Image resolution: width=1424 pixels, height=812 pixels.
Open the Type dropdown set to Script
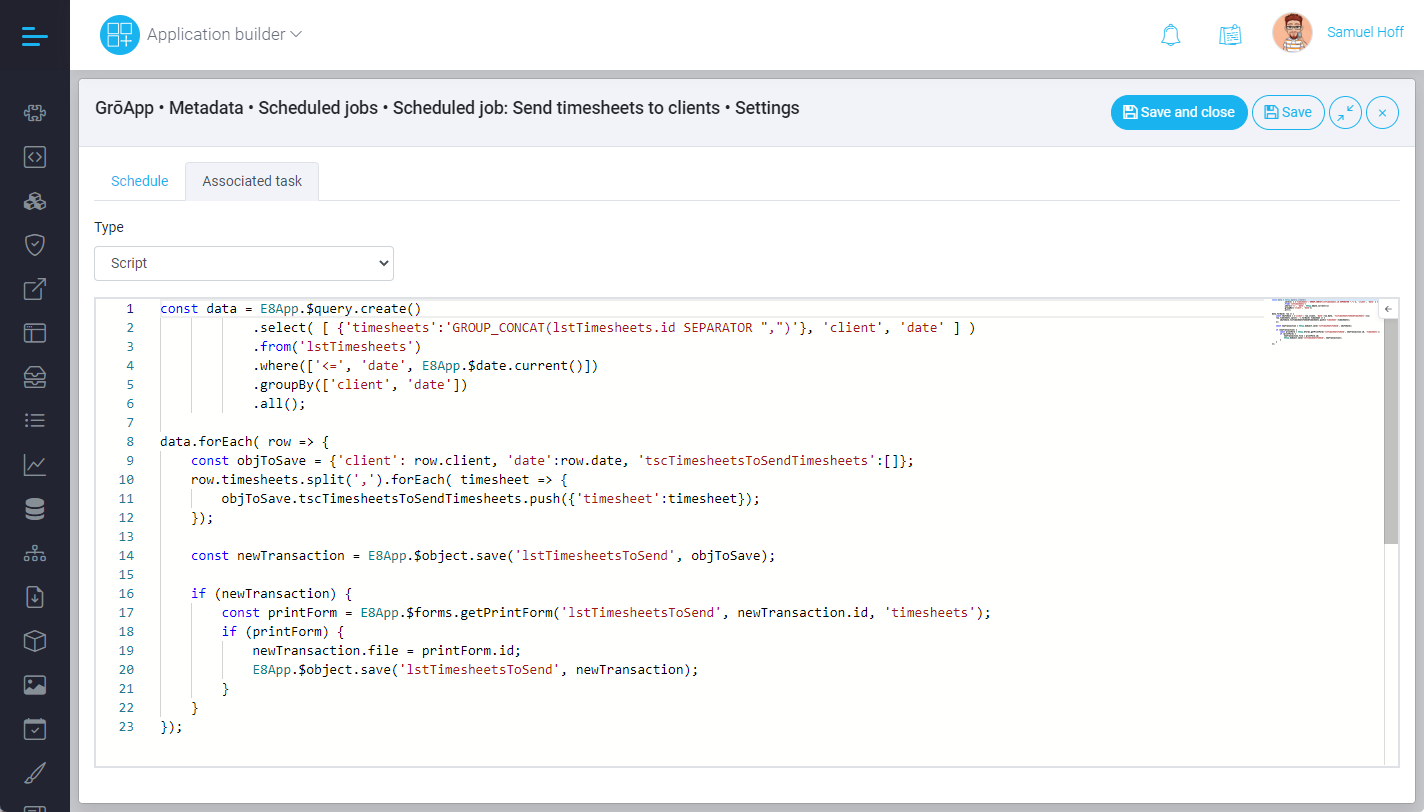coord(244,263)
